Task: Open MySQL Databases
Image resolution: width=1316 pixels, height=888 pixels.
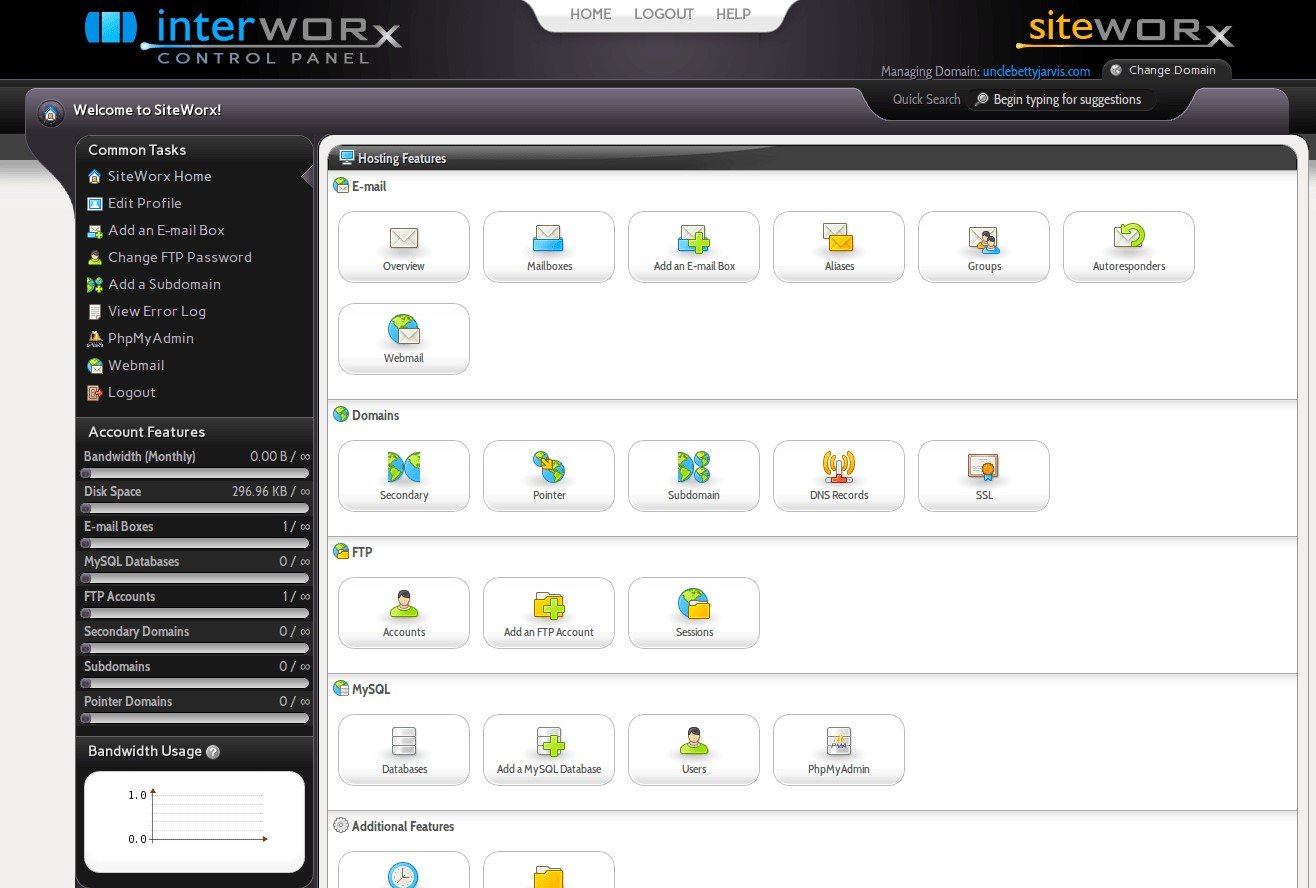Action: (x=404, y=750)
